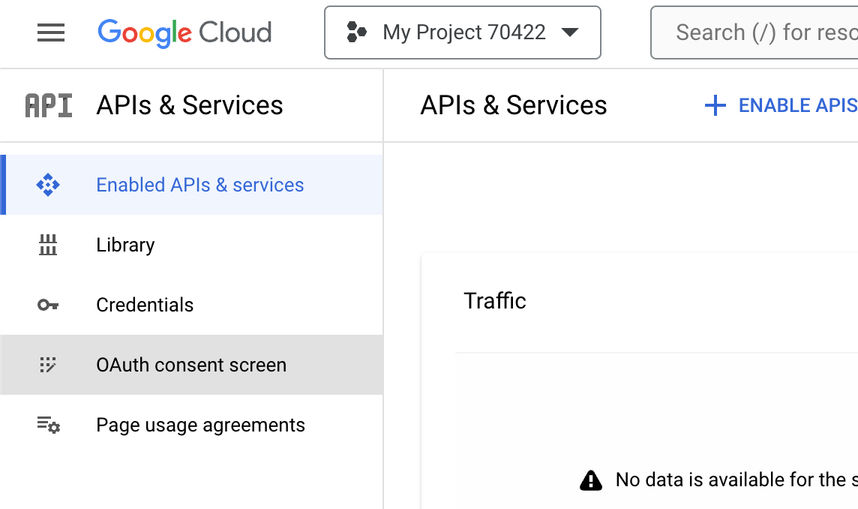Viewport: 858px width, 509px height.
Task: Open the Library page
Action: point(192,245)
